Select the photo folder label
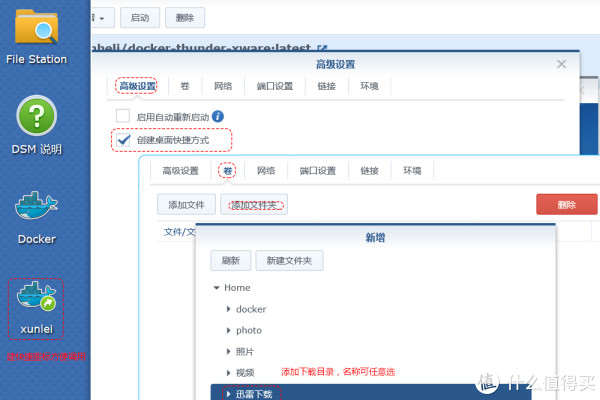This screenshot has width=600, height=400. (249, 330)
